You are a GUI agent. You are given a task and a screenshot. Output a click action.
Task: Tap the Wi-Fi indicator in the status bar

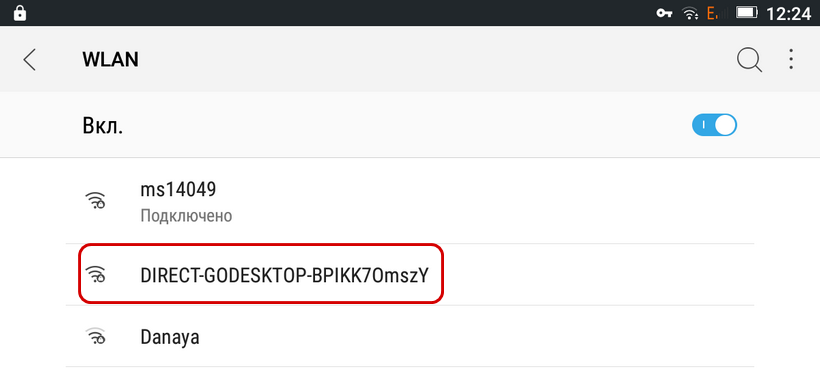coord(690,13)
